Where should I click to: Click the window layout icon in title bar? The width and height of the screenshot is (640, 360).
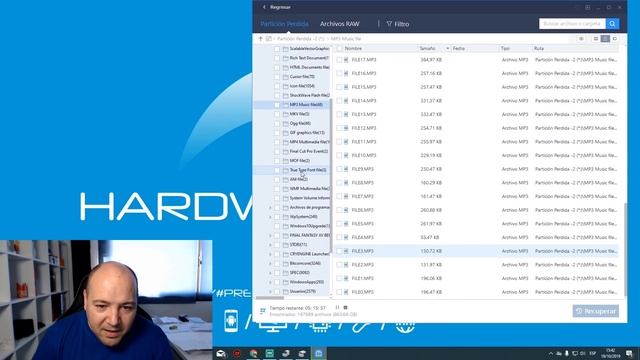coord(587,7)
